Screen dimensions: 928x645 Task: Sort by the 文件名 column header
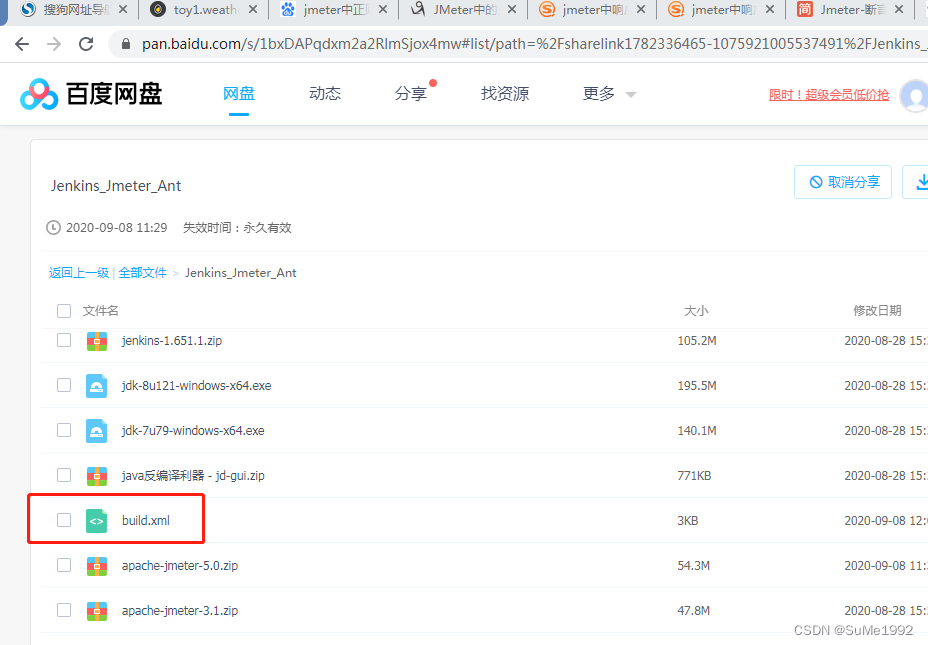(x=101, y=311)
